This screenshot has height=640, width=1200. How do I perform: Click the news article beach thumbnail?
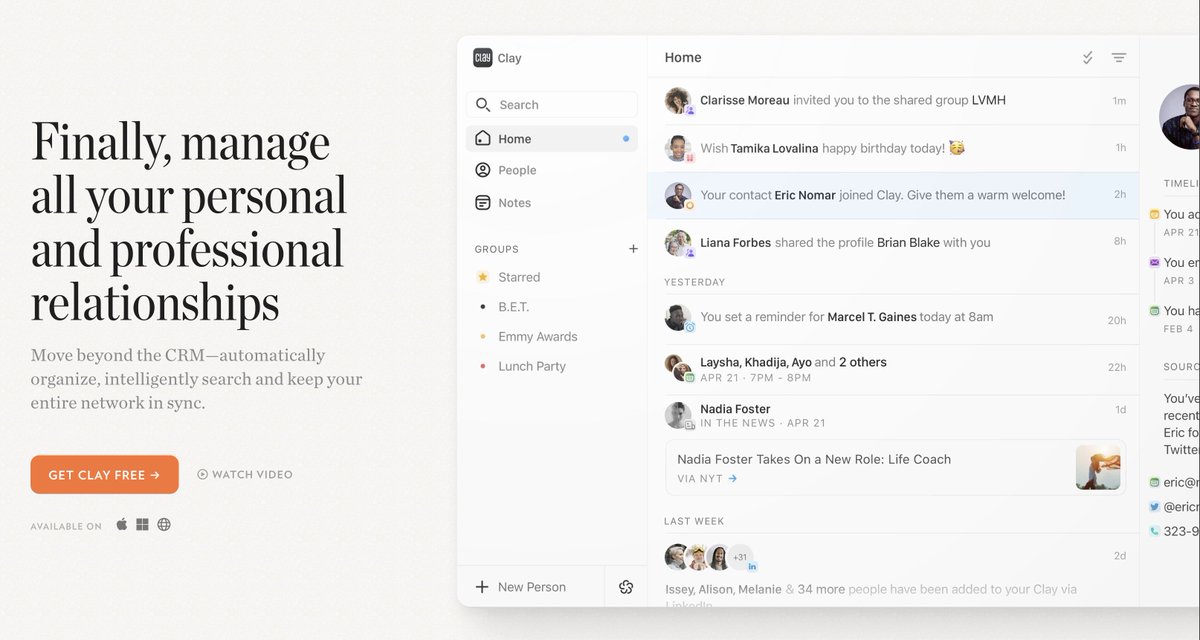point(1098,467)
